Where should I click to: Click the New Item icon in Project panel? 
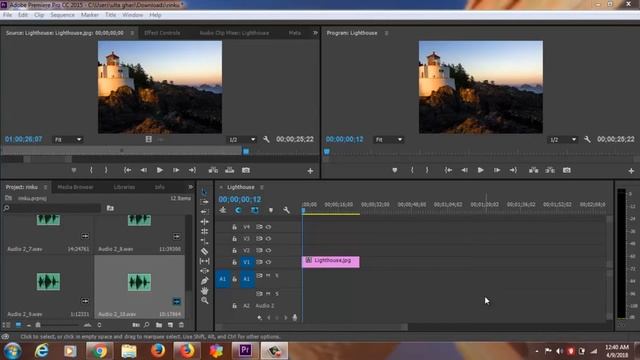click(170, 325)
